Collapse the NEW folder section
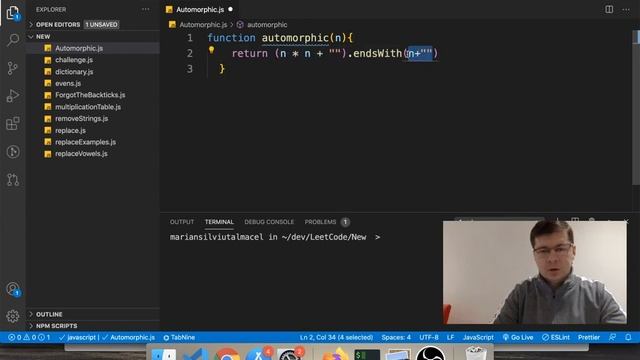 43,37
